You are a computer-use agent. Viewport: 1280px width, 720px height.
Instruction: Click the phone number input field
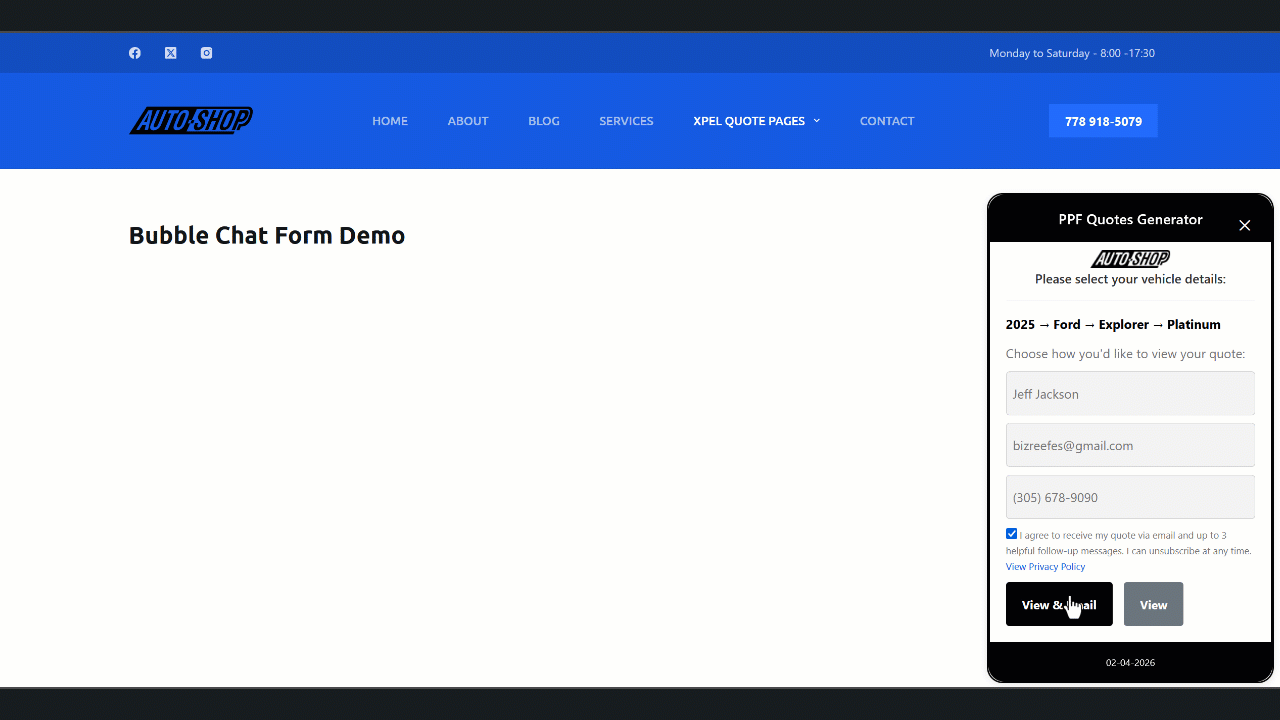point(1130,497)
